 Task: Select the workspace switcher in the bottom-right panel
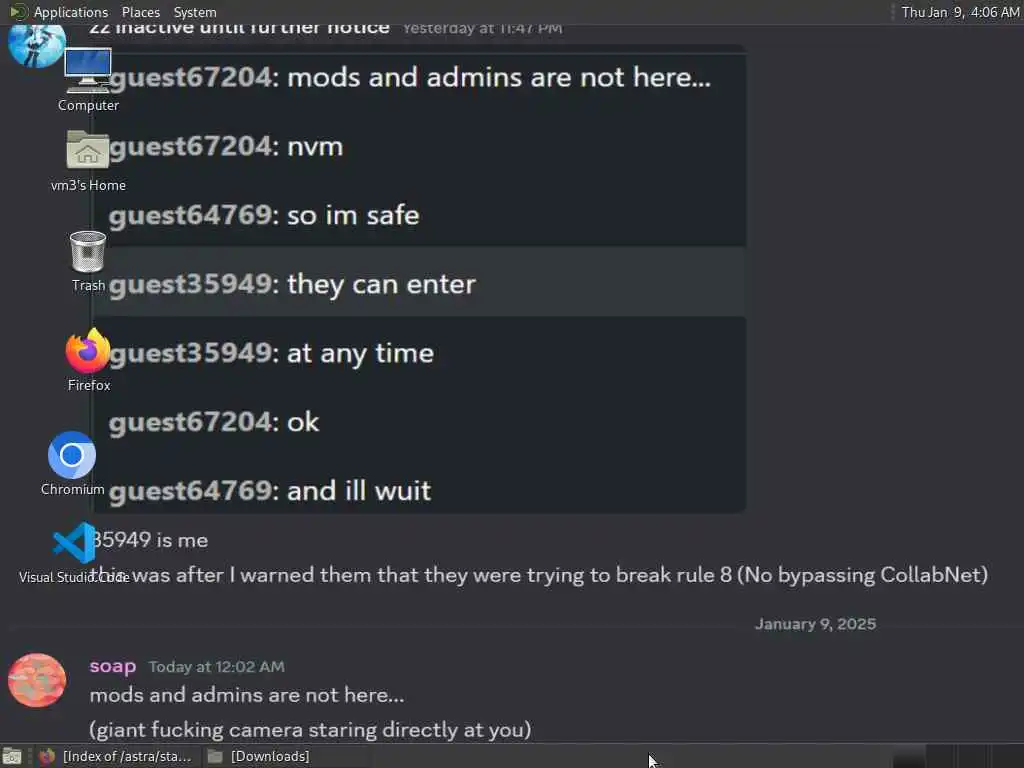coord(957,756)
